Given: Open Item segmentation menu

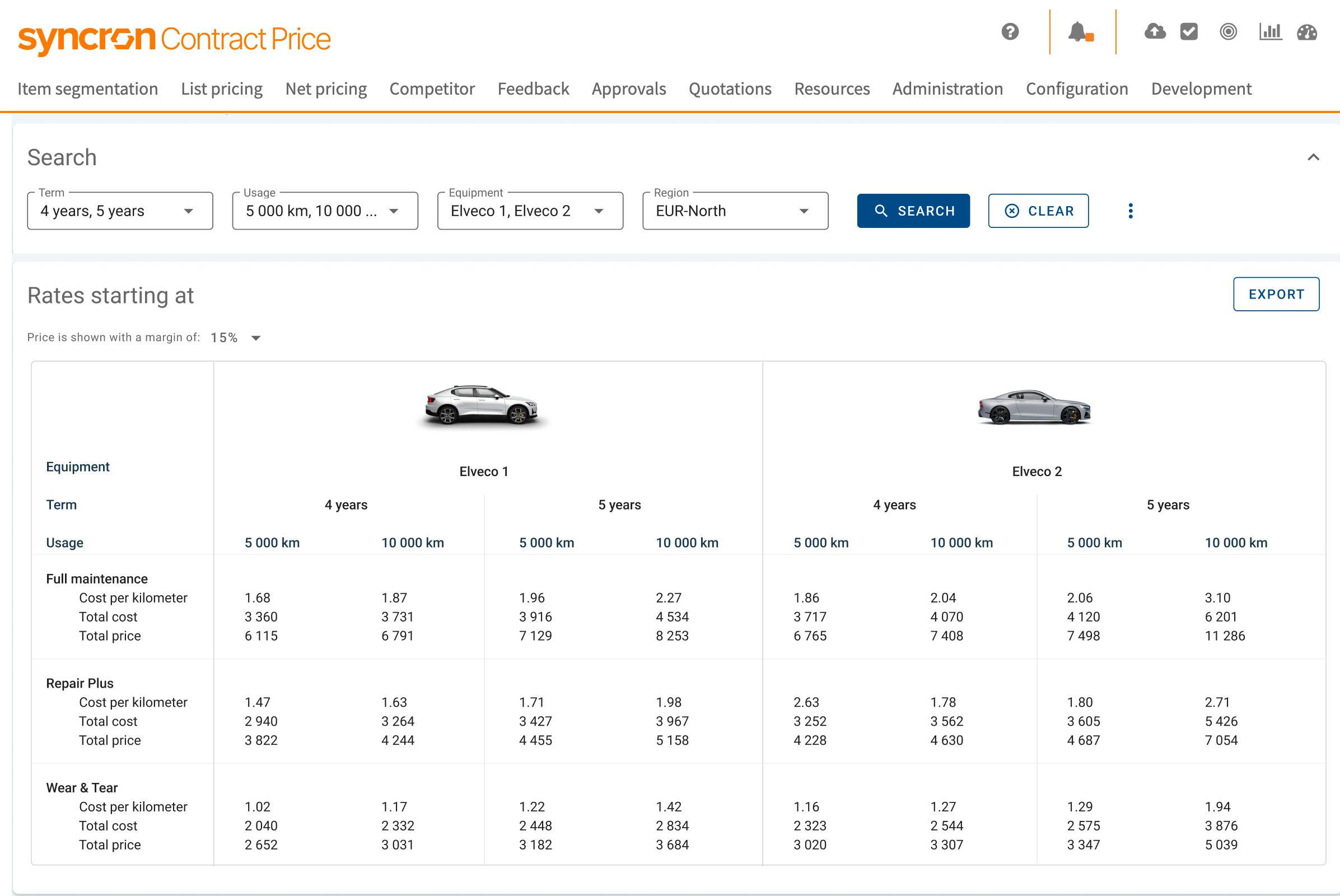Looking at the screenshot, I should click(x=87, y=89).
